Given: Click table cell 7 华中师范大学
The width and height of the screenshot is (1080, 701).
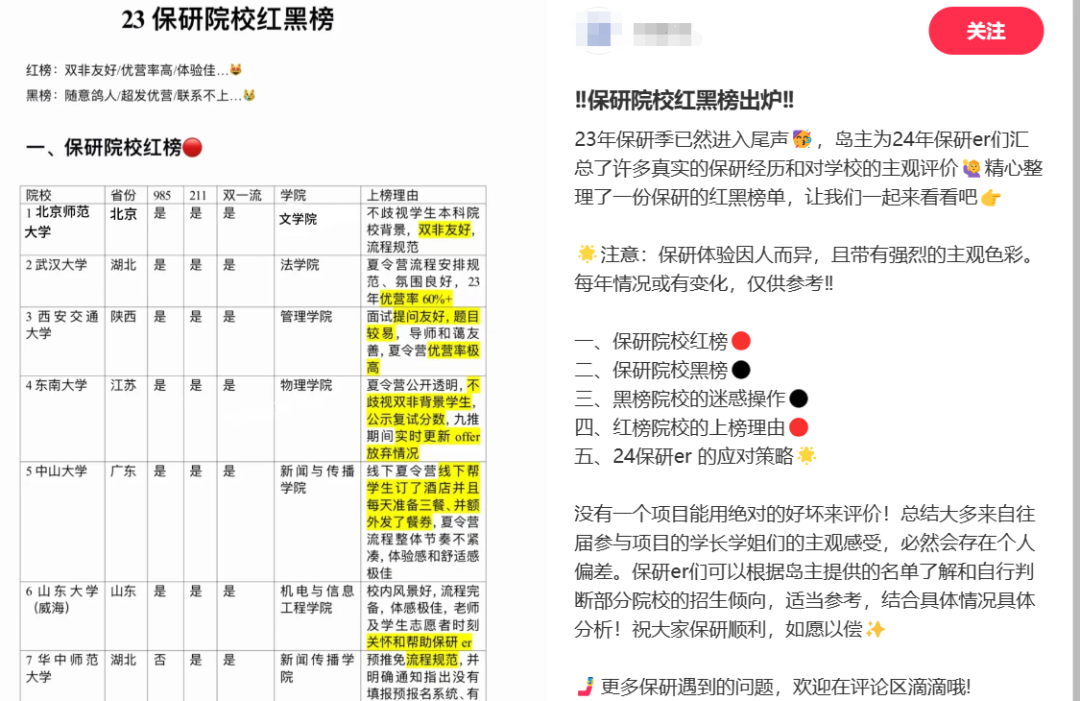Looking at the screenshot, I should 63,676.
